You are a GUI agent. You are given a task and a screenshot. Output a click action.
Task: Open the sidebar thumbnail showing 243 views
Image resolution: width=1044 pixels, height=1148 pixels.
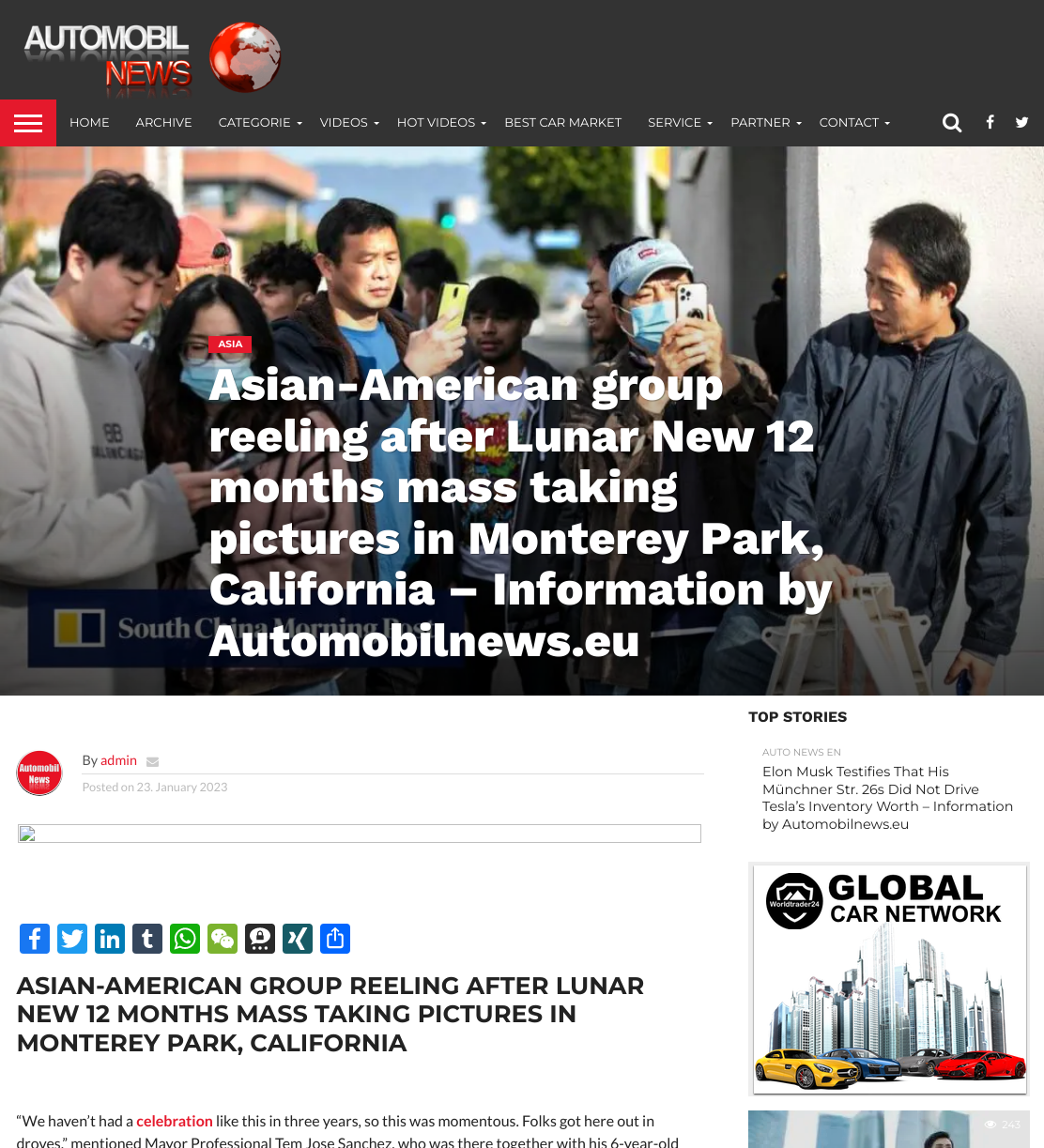tap(889, 1129)
